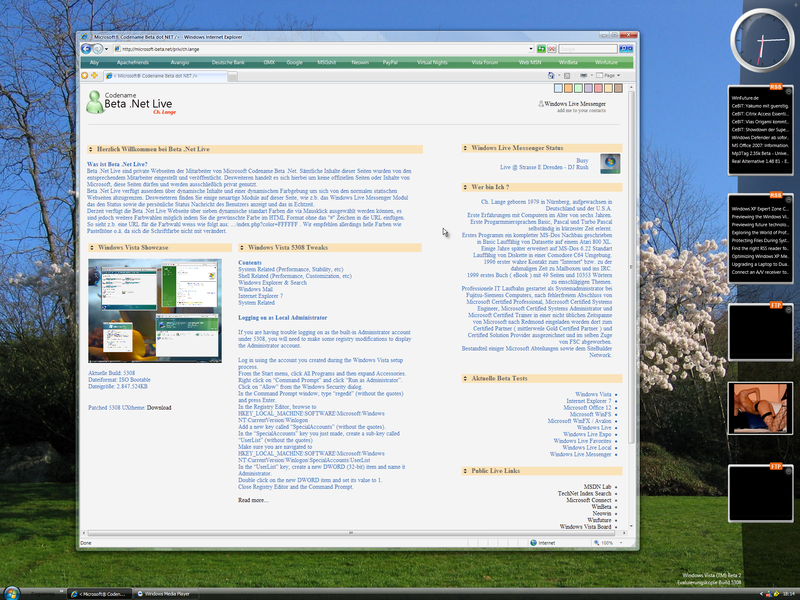800x600 pixels.
Task: Click the Print icon in IE toolbar
Action: [x=583, y=75]
